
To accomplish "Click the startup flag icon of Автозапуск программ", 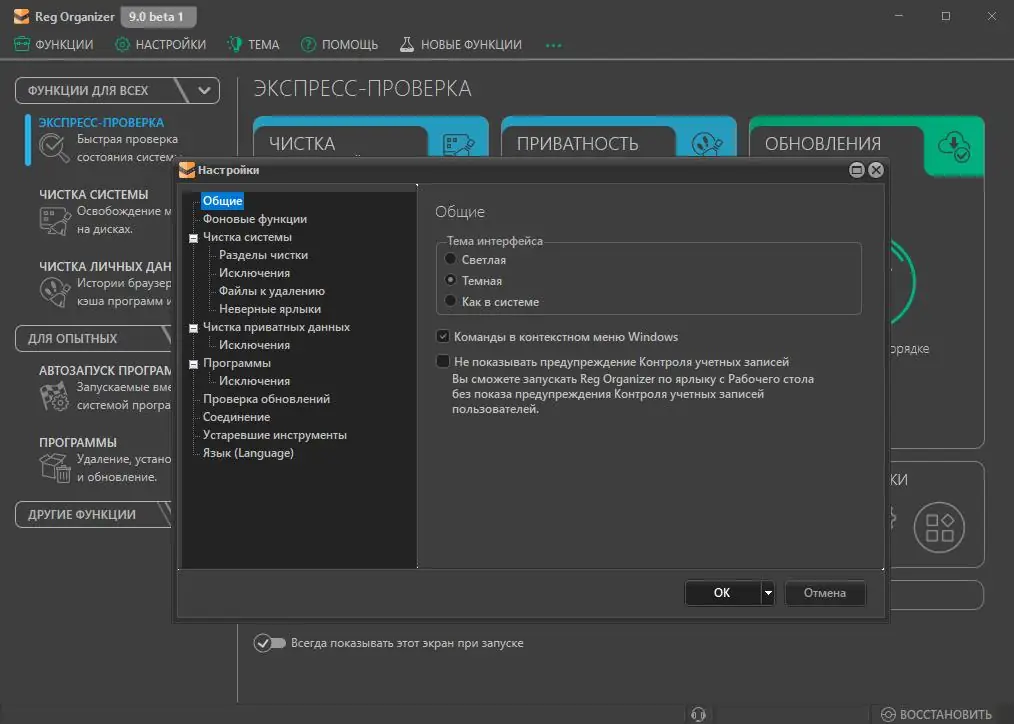I will pos(54,396).
